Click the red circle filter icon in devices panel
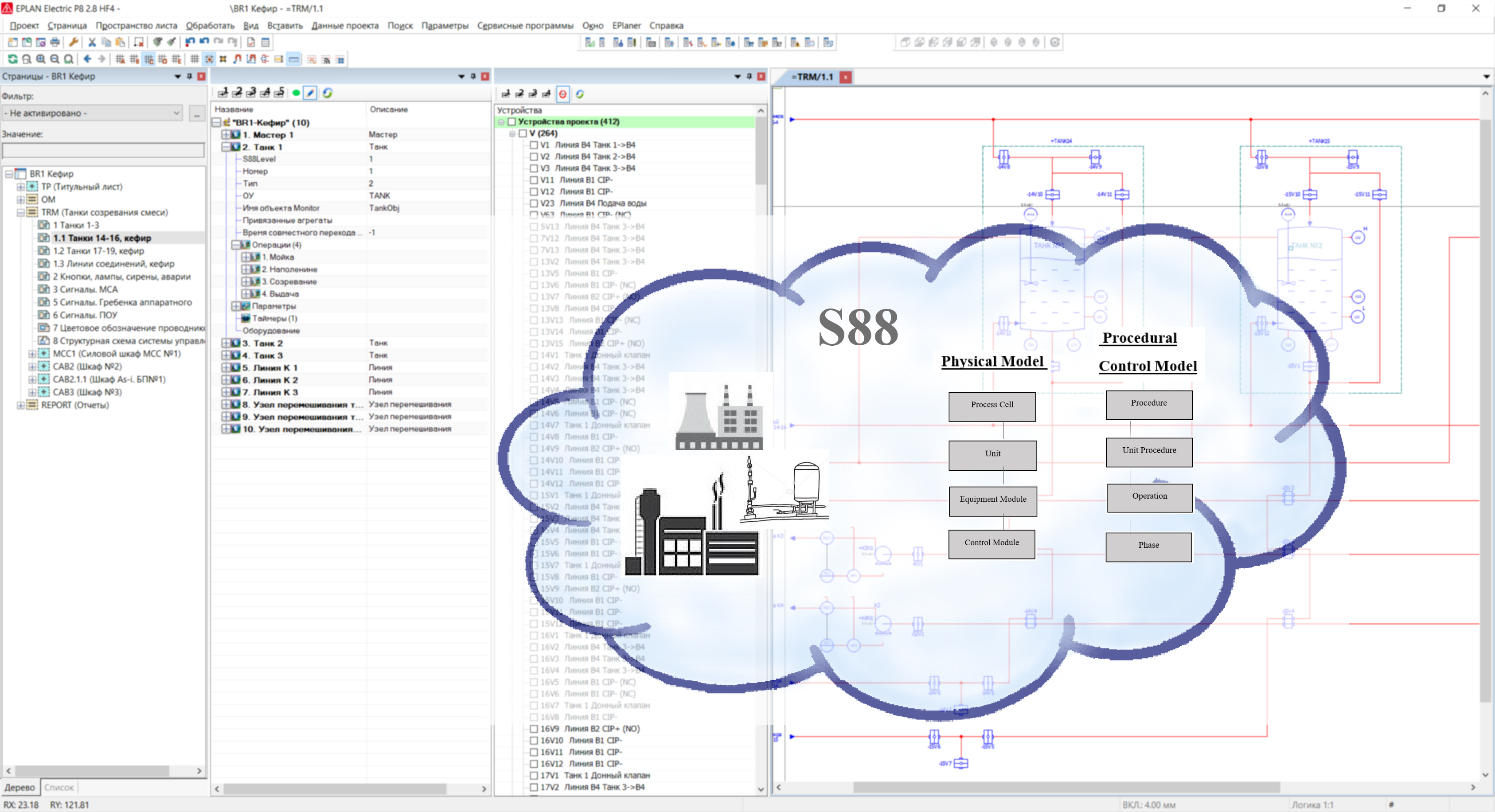 coord(562,94)
